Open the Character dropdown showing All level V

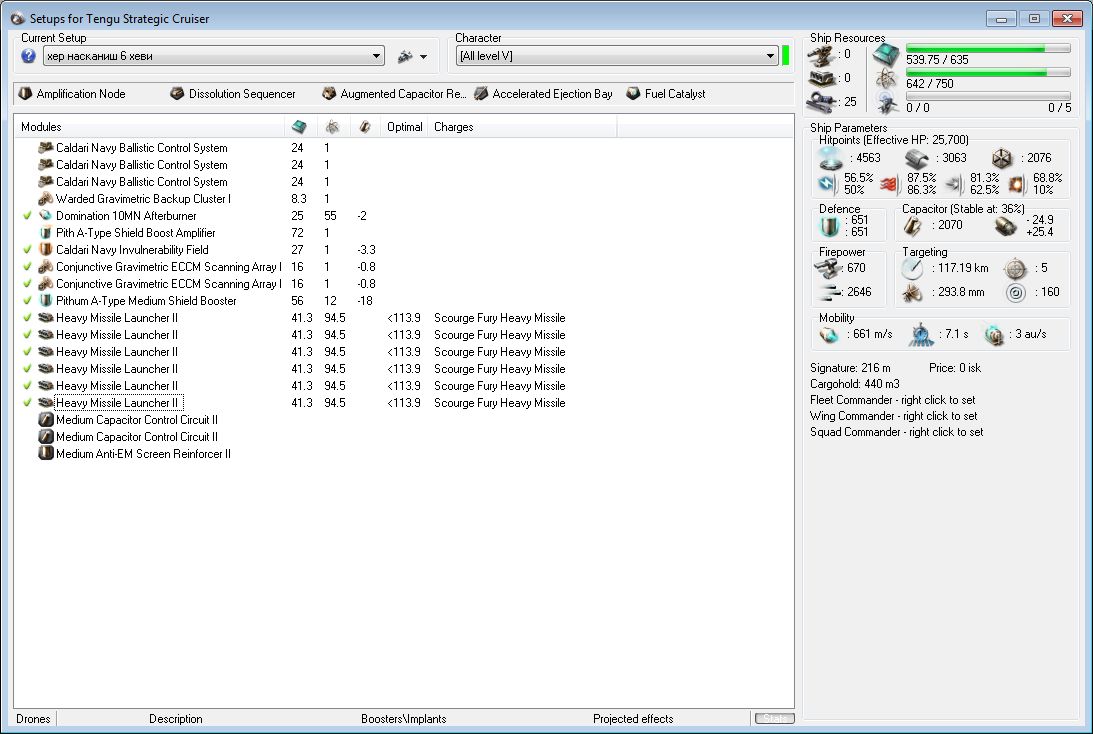(617, 56)
